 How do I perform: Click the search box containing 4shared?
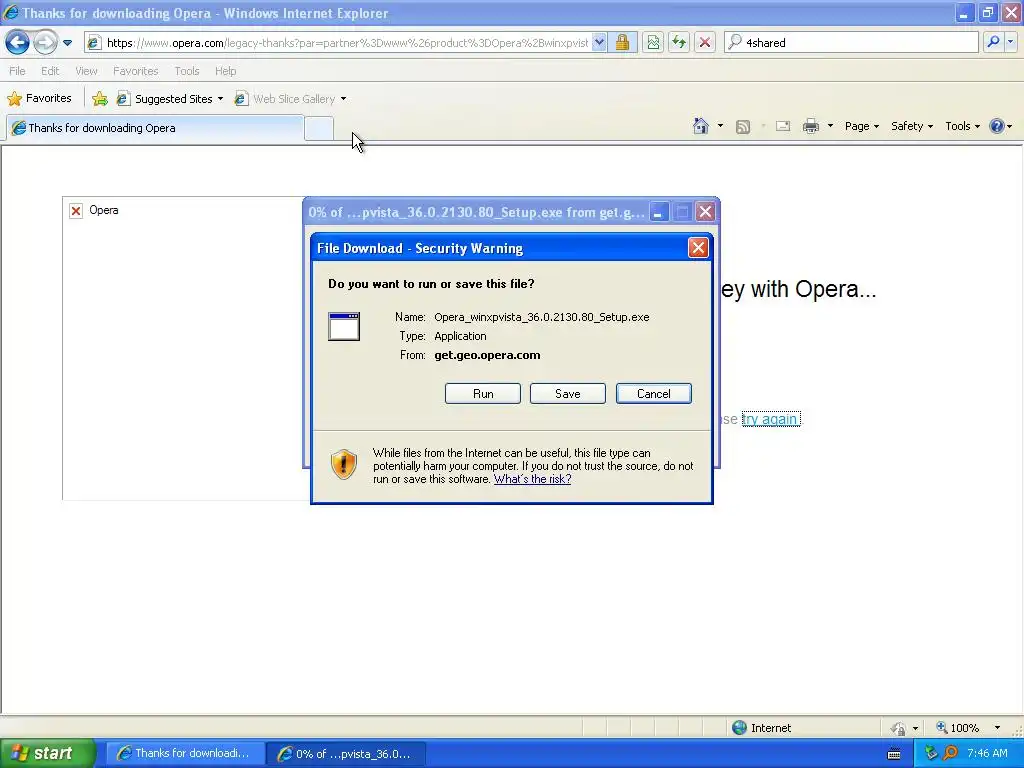coord(851,43)
